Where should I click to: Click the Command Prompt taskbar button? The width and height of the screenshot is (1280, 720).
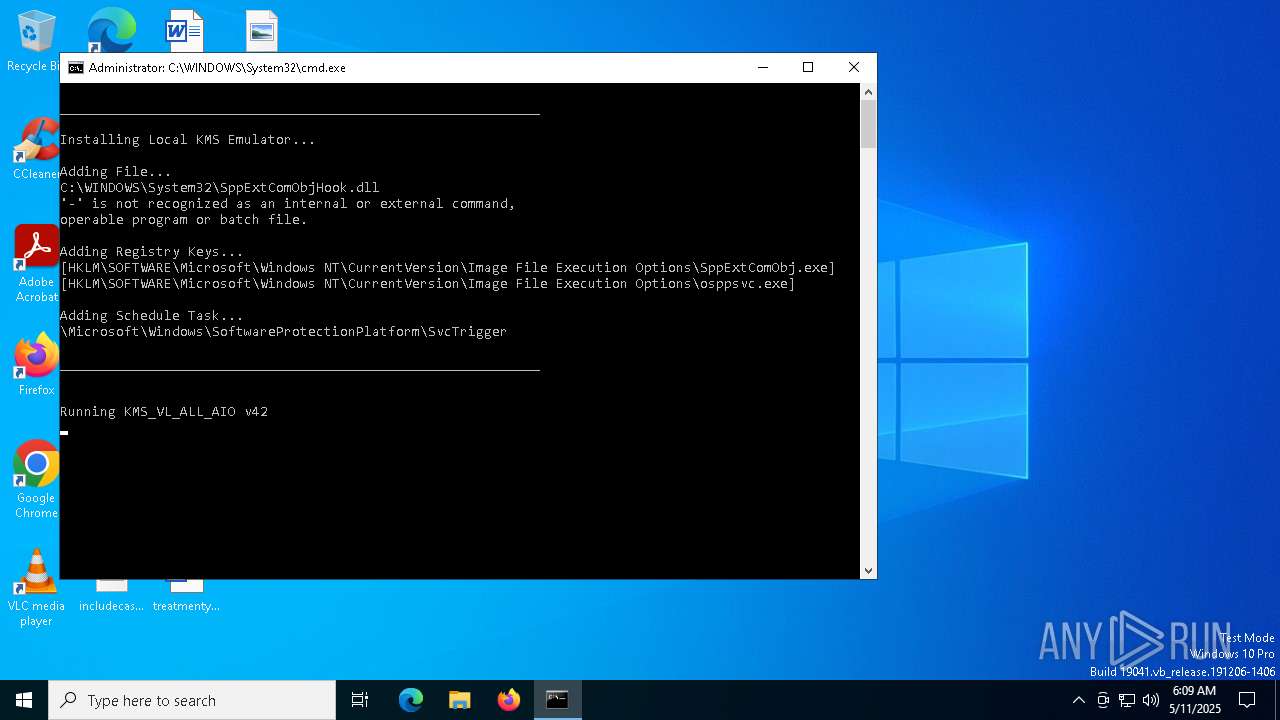tap(557, 700)
